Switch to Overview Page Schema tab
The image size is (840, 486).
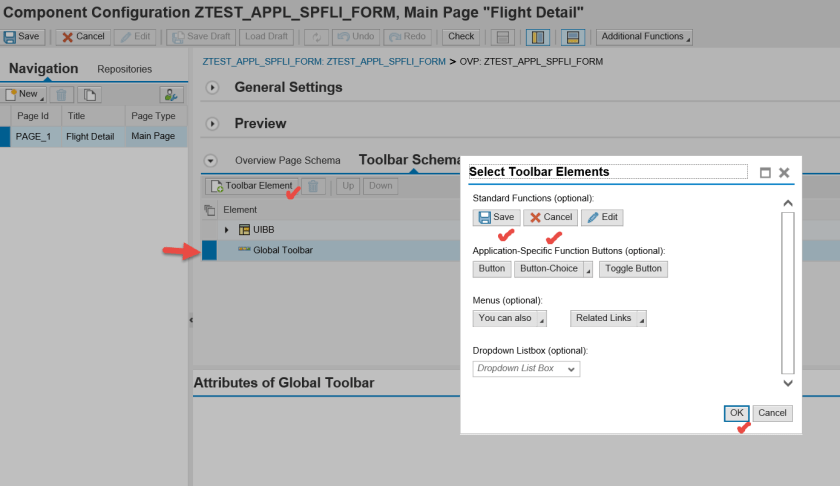coord(287,160)
